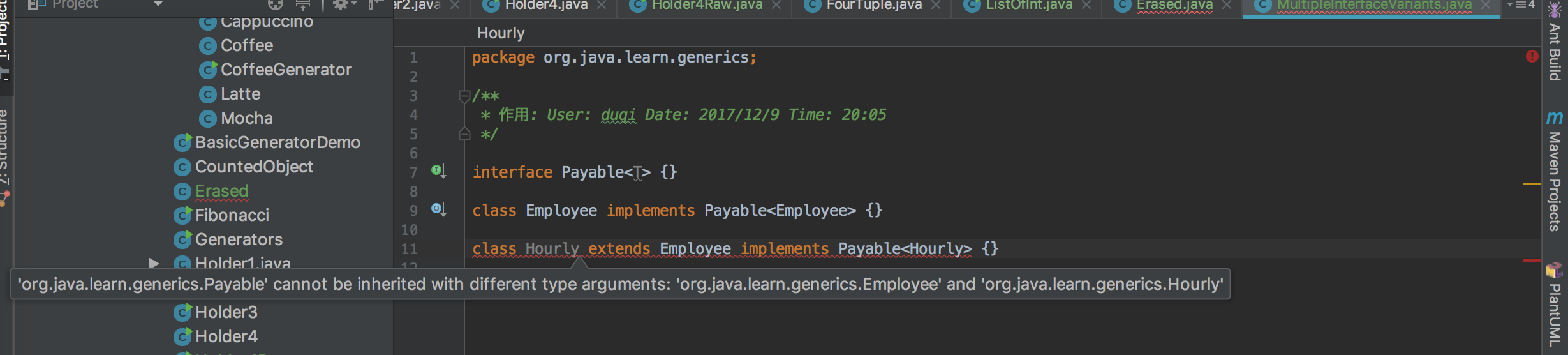Click the Hourly breadcrumb
1568x355 pixels.
(x=501, y=33)
